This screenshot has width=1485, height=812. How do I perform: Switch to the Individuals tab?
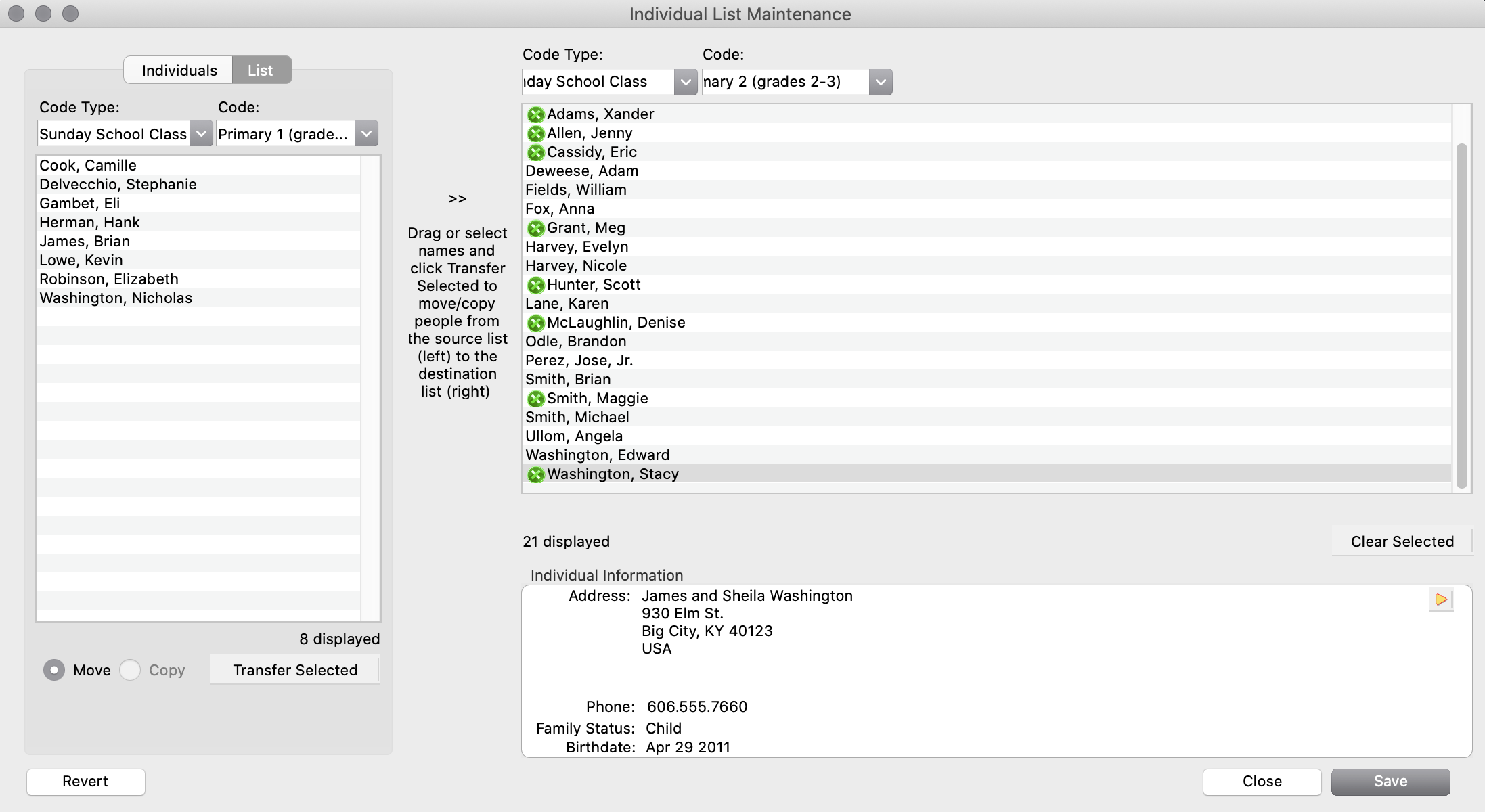pyautogui.click(x=179, y=70)
